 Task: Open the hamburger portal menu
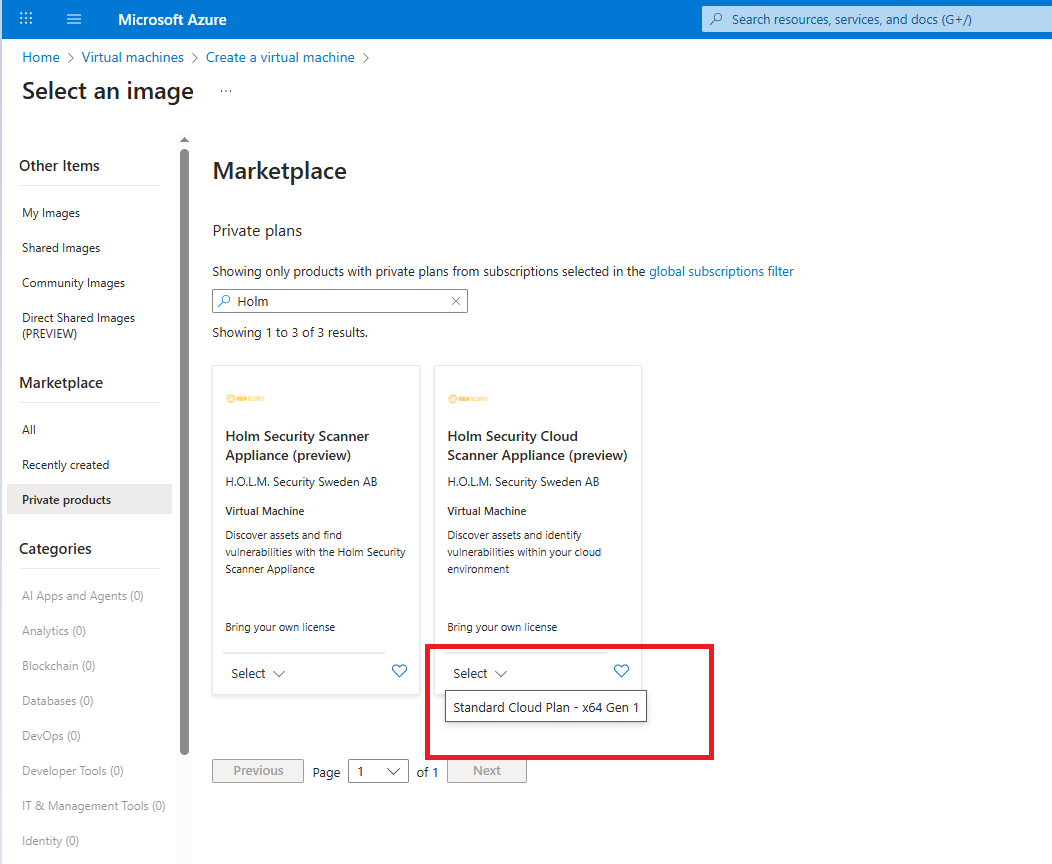74,19
